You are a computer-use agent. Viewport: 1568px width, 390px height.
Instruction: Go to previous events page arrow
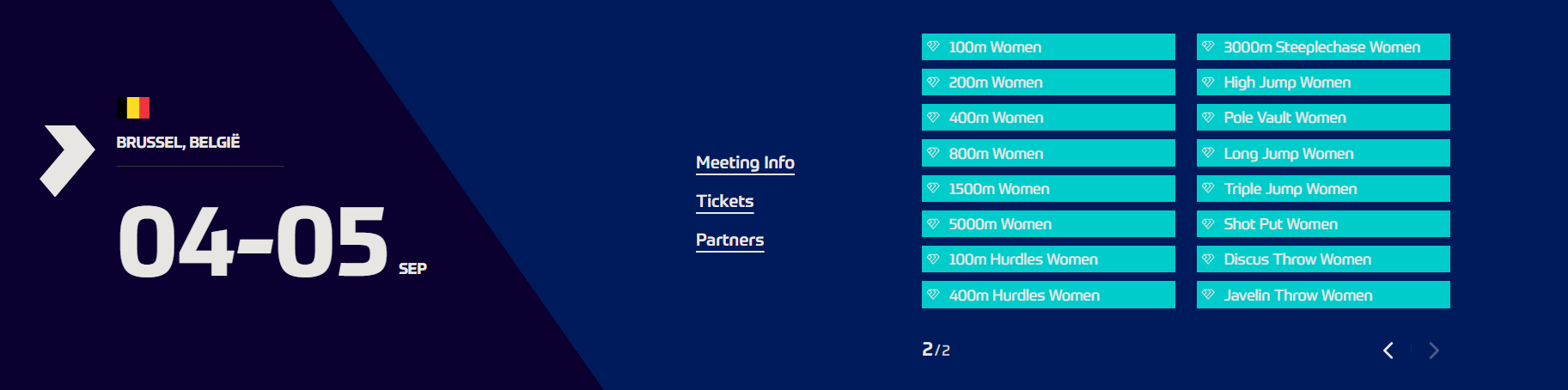1388,350
